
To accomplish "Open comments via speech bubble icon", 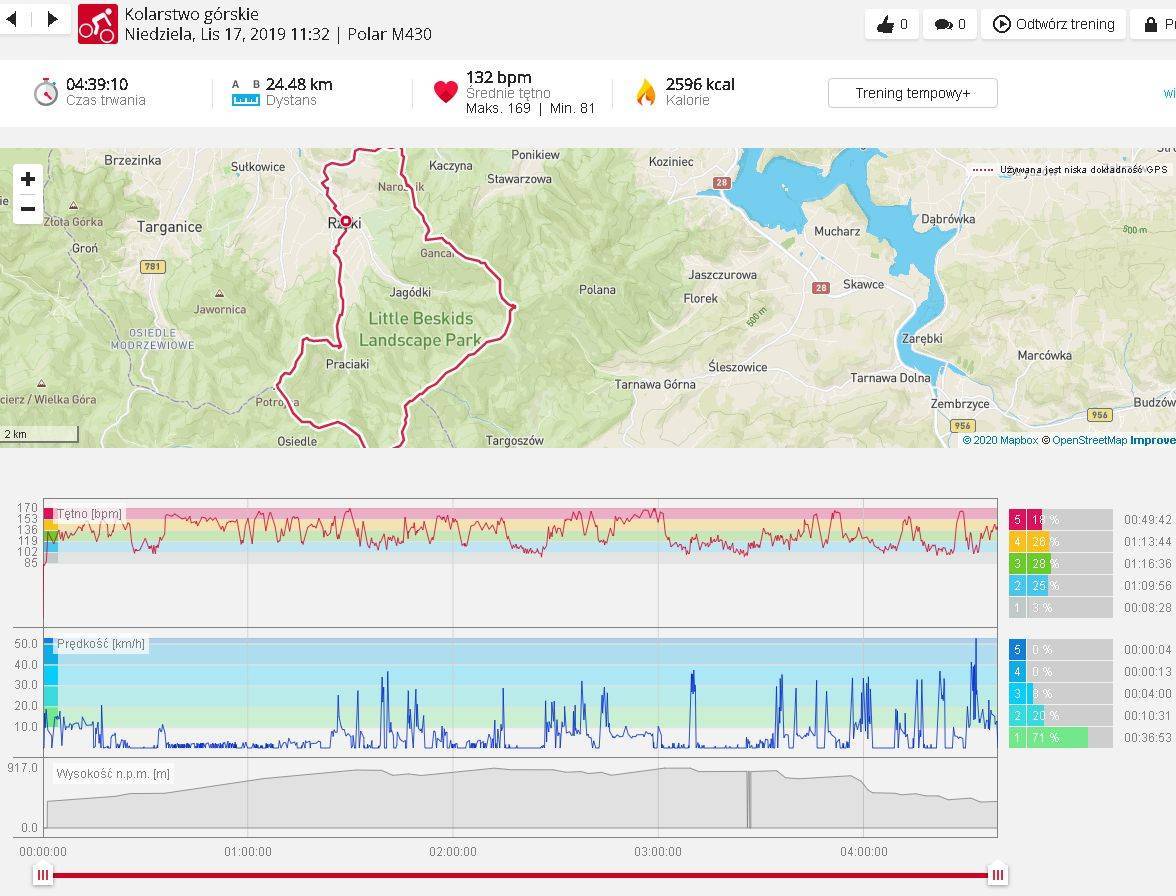I will tap(950, 24).
